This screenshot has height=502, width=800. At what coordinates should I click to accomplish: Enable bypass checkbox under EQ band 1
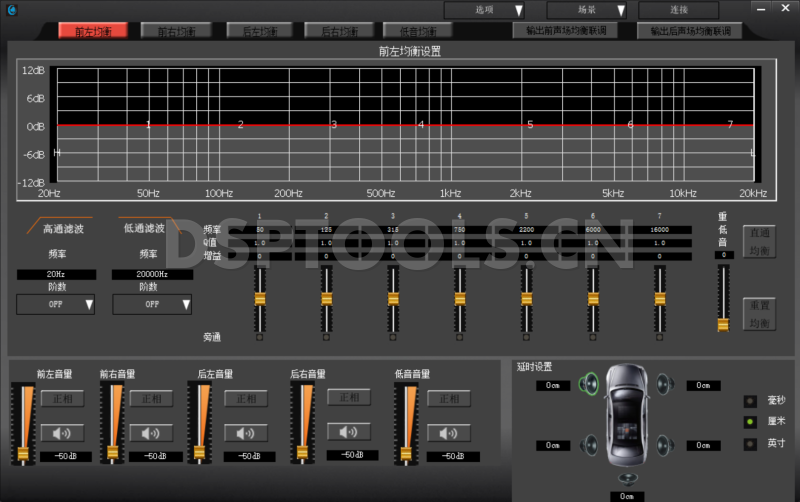click(x=260, y=338)
